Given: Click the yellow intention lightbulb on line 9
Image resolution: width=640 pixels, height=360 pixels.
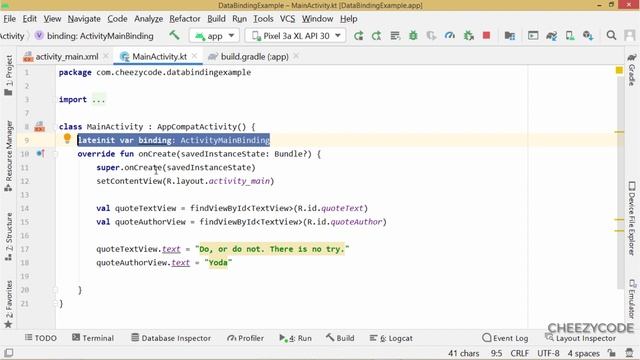Looking at the screenshot, I should (67, 139).
